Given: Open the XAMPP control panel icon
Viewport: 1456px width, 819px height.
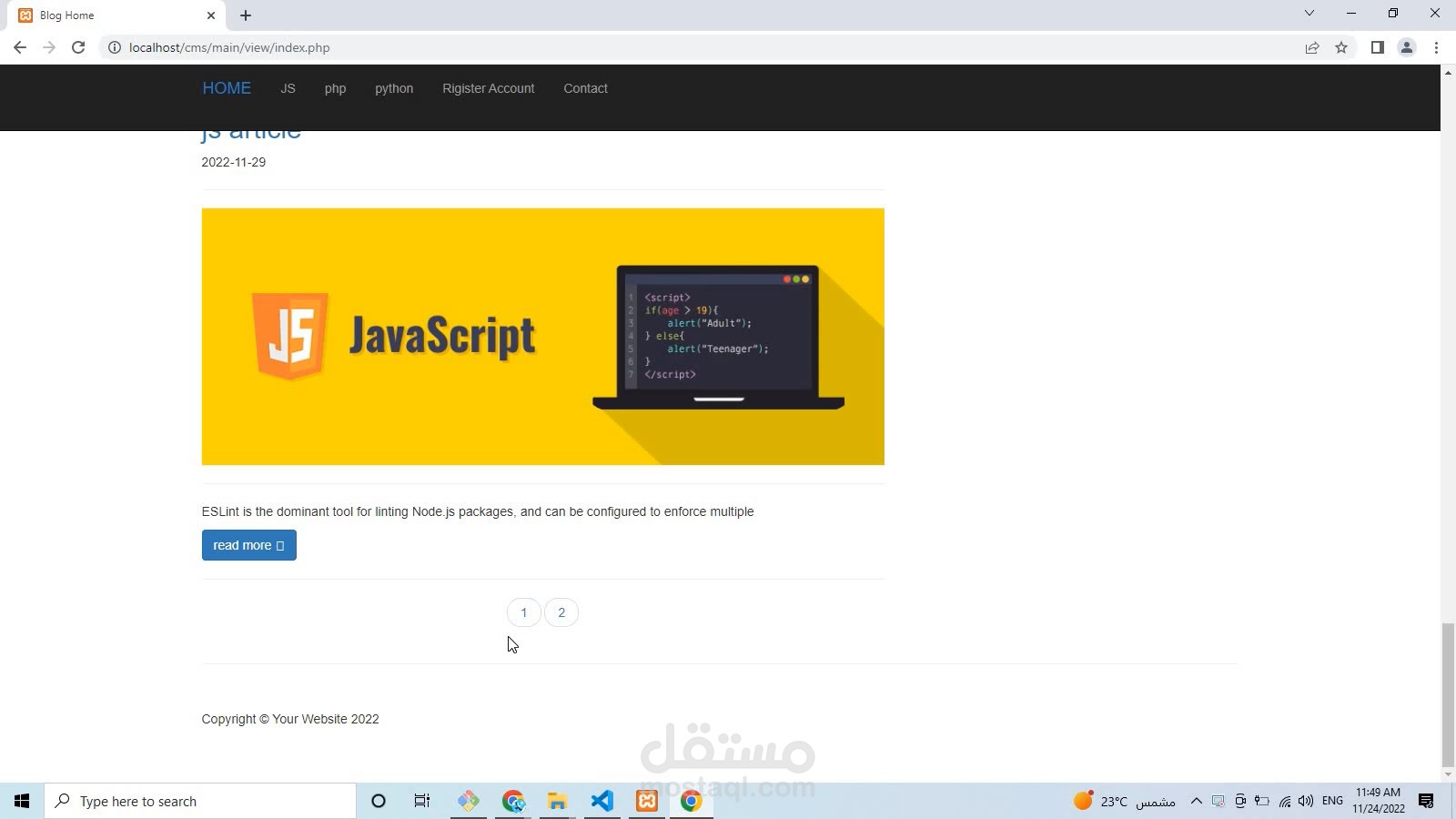Looking at the screenshot, I should point(647,801).
